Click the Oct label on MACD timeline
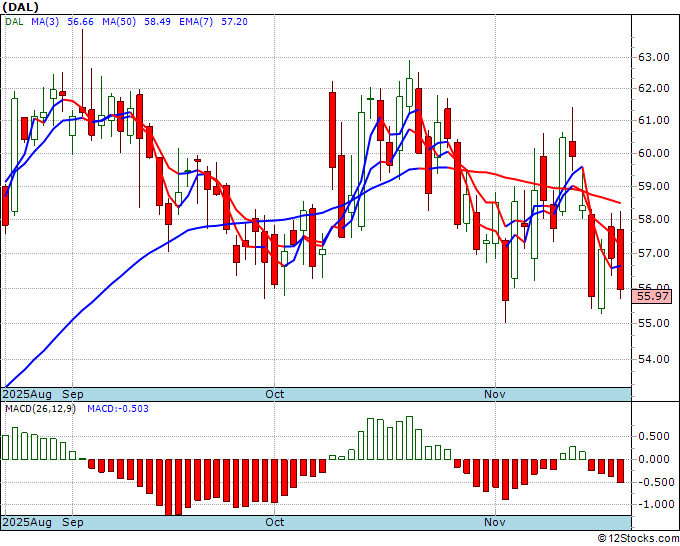The height and width of the screenshot is (546, 680). (275, 522)
